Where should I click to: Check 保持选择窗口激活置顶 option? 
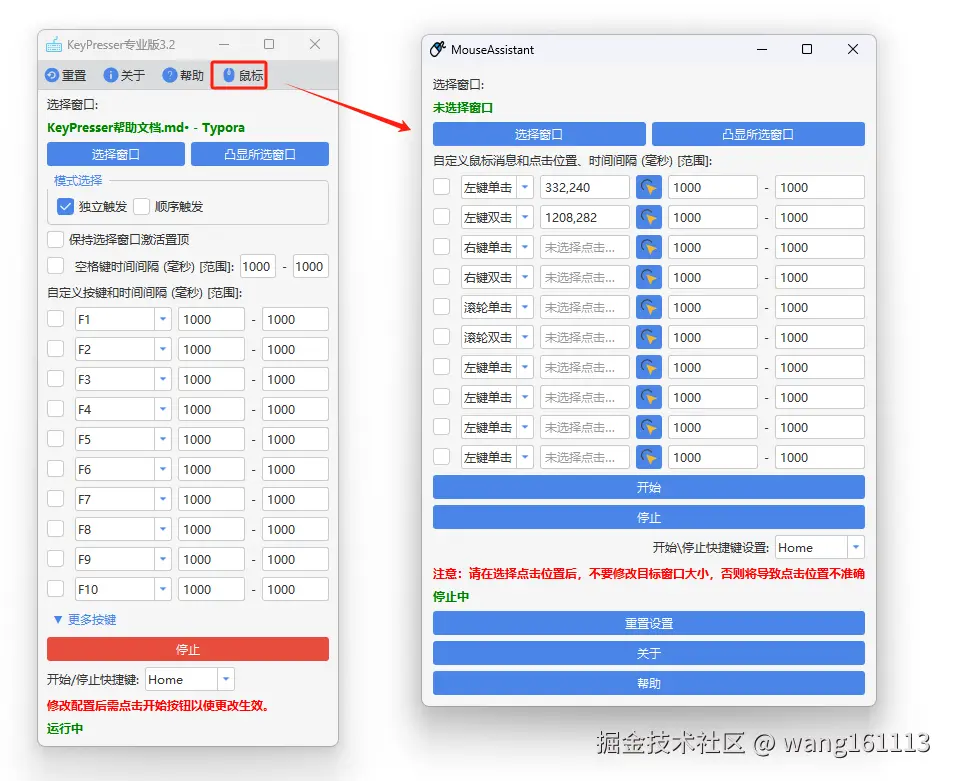56,239
